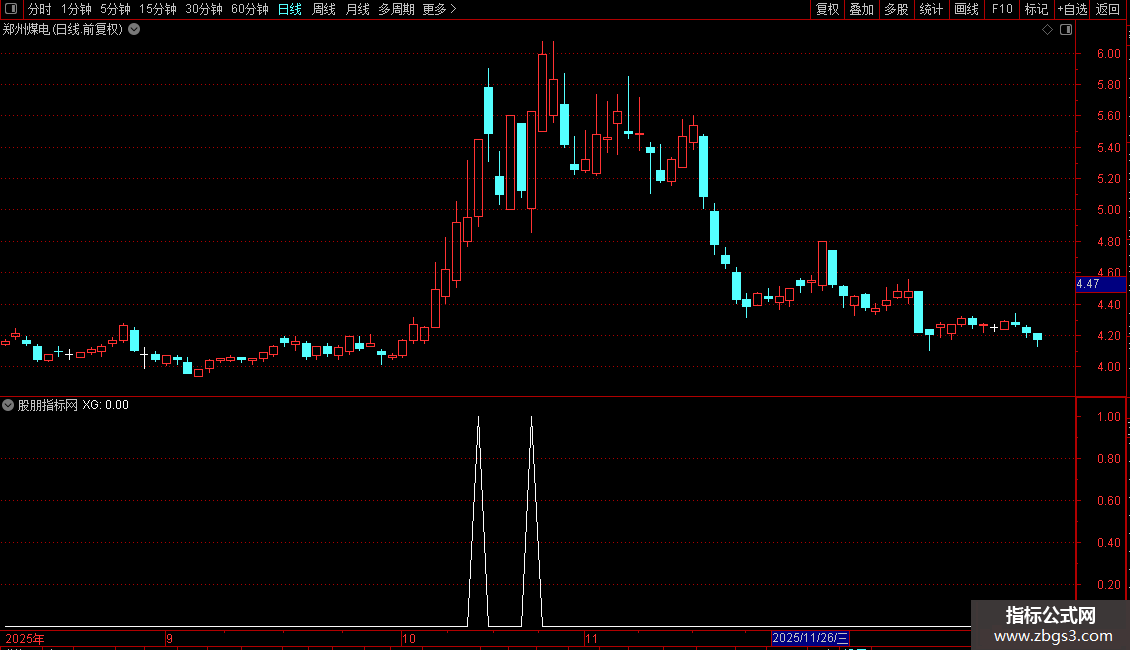Click the 5.00 price axis label
The height and width of the screenshot is (650, 1130).
pos(1108,210)
